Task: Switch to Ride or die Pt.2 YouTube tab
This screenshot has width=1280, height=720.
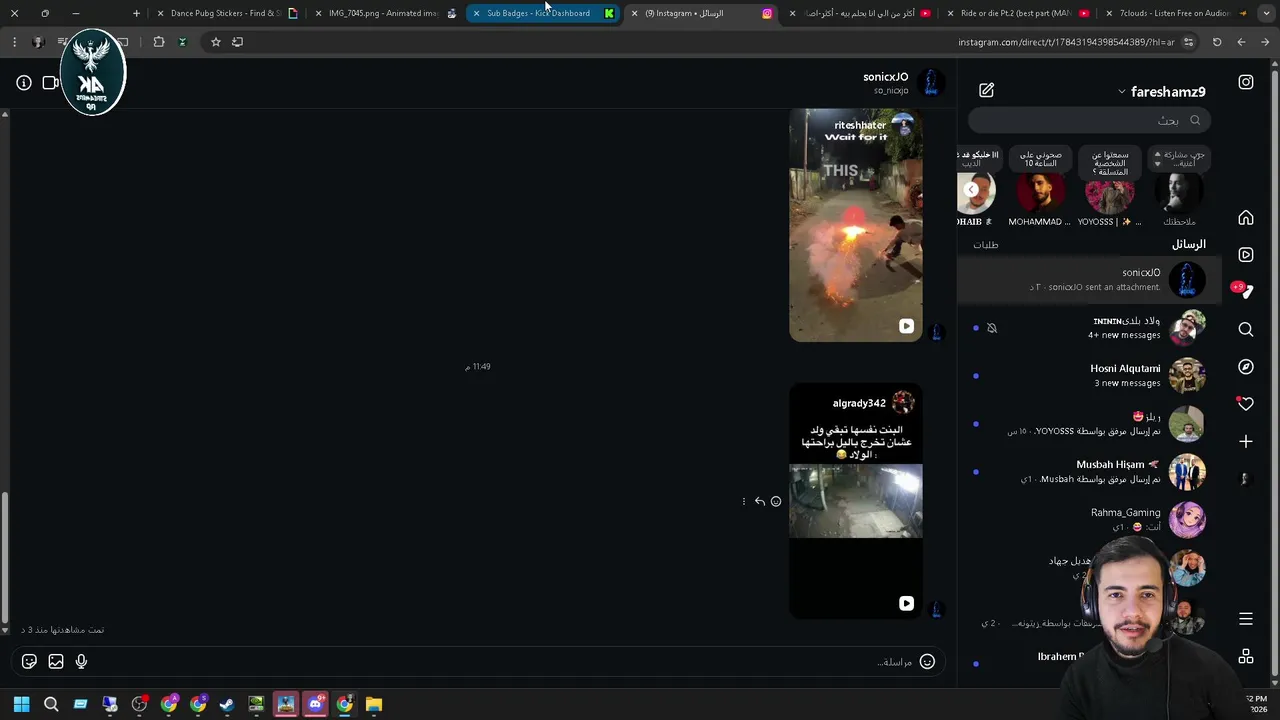Action: click(1017, 13)
